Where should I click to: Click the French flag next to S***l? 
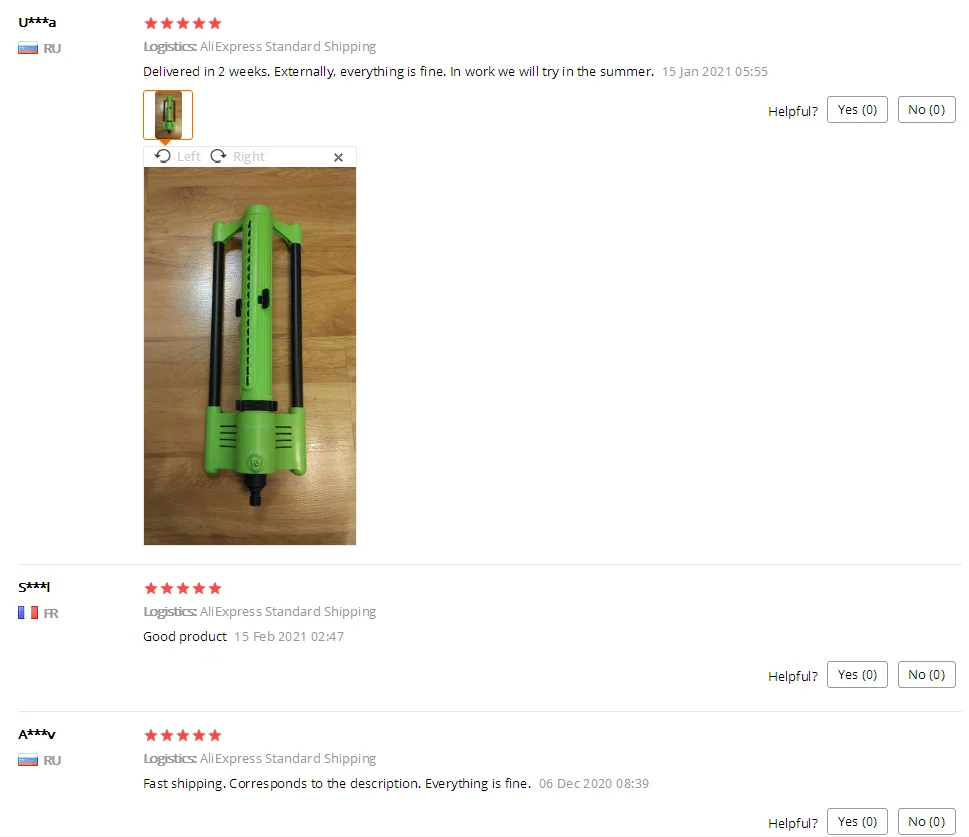pos(28,613)
